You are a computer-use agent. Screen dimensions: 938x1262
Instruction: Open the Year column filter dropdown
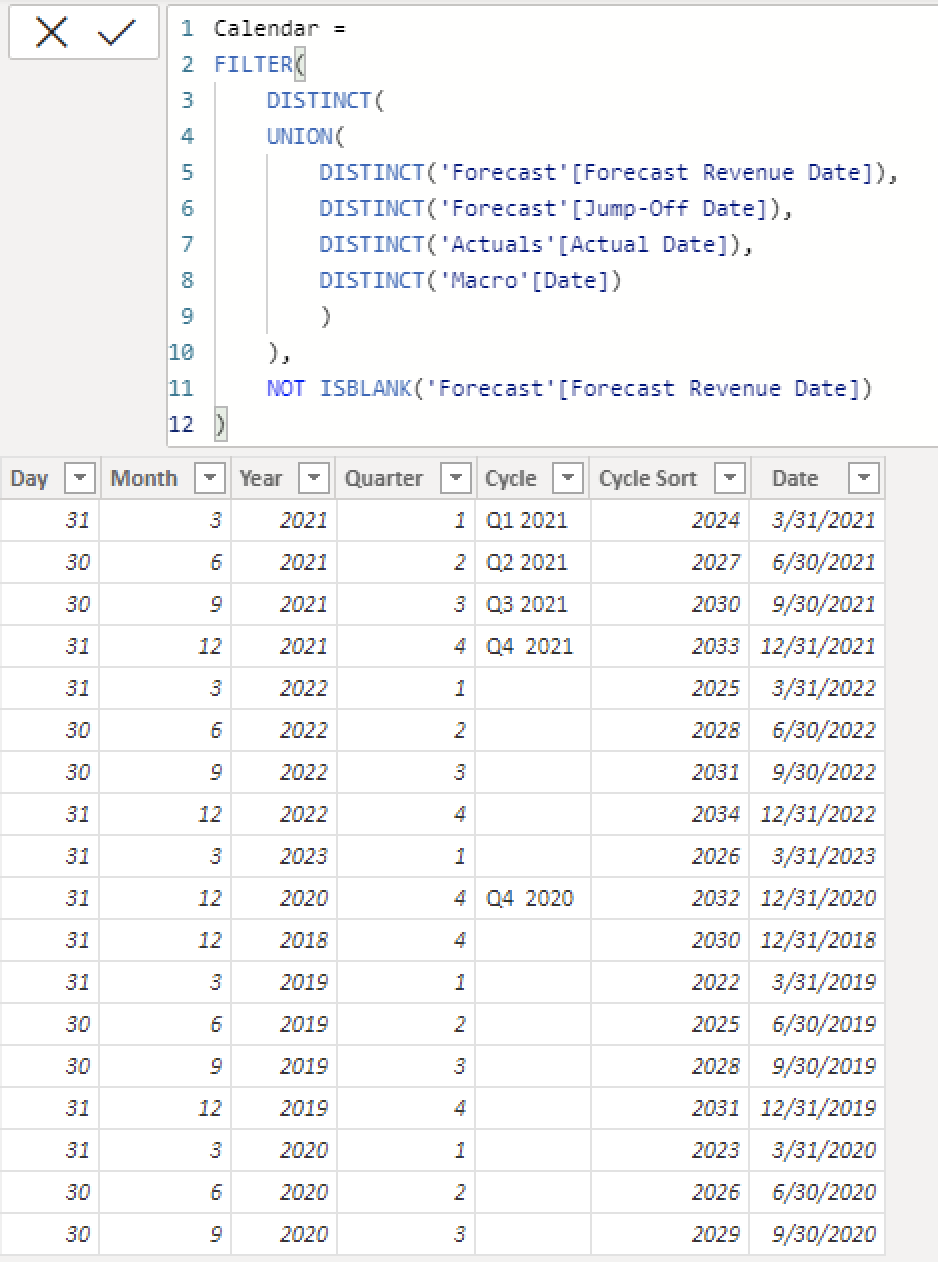pyautogui.click(x=314, y=479)
